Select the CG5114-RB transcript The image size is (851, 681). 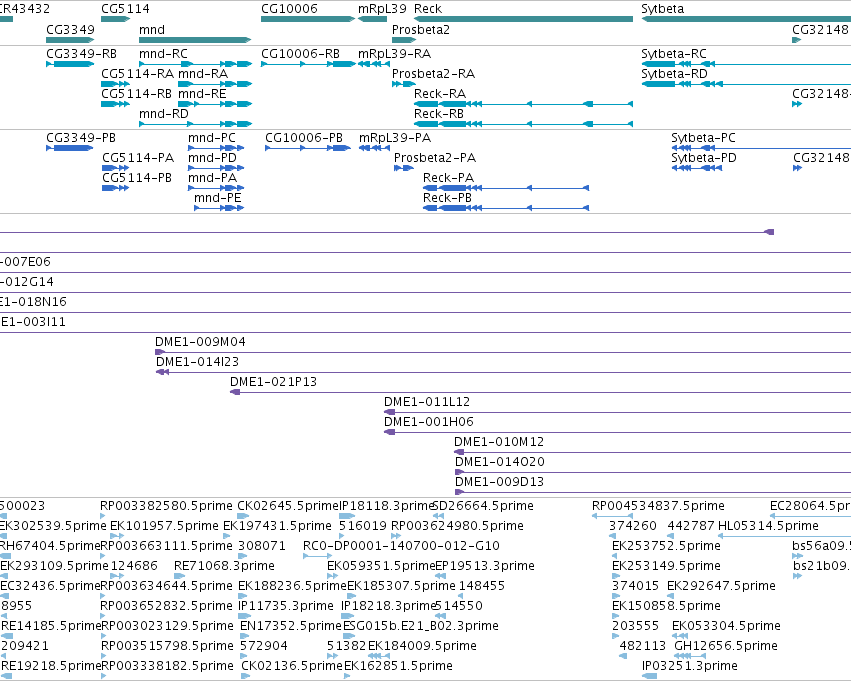tap(115, 104)
